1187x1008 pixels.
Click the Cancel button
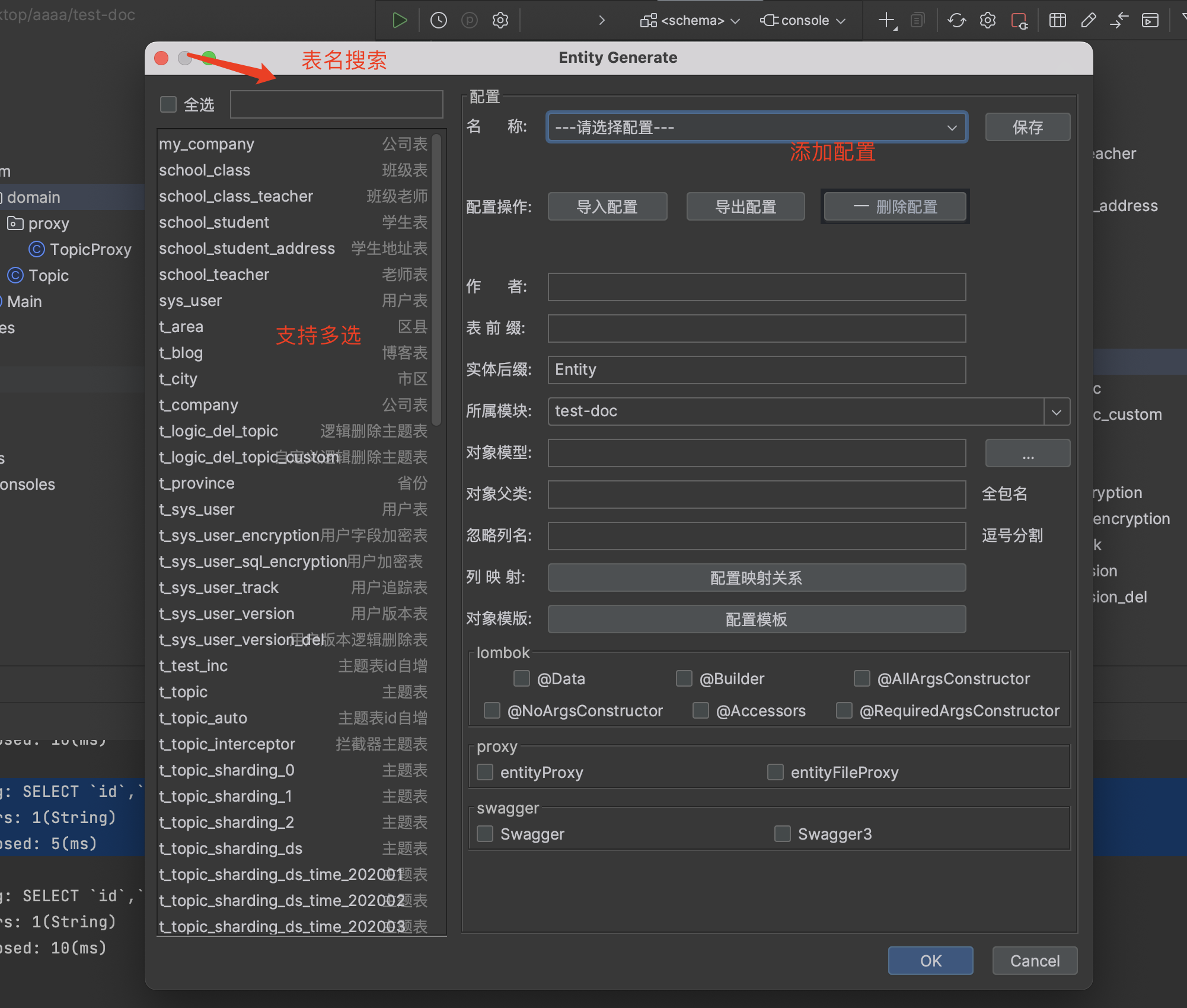click(x=1035, y=961)
